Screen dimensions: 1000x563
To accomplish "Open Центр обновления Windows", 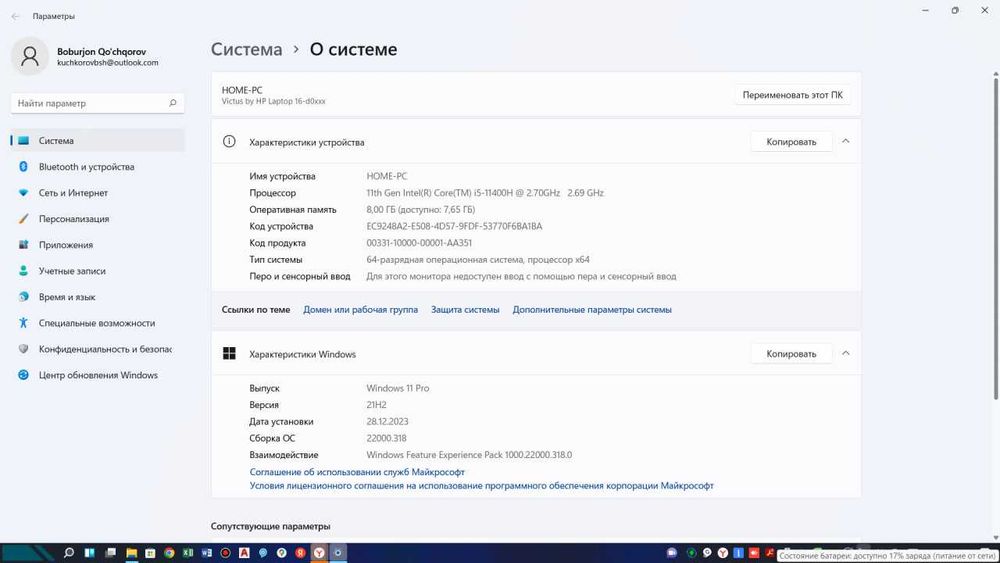I will coord(98,376).
